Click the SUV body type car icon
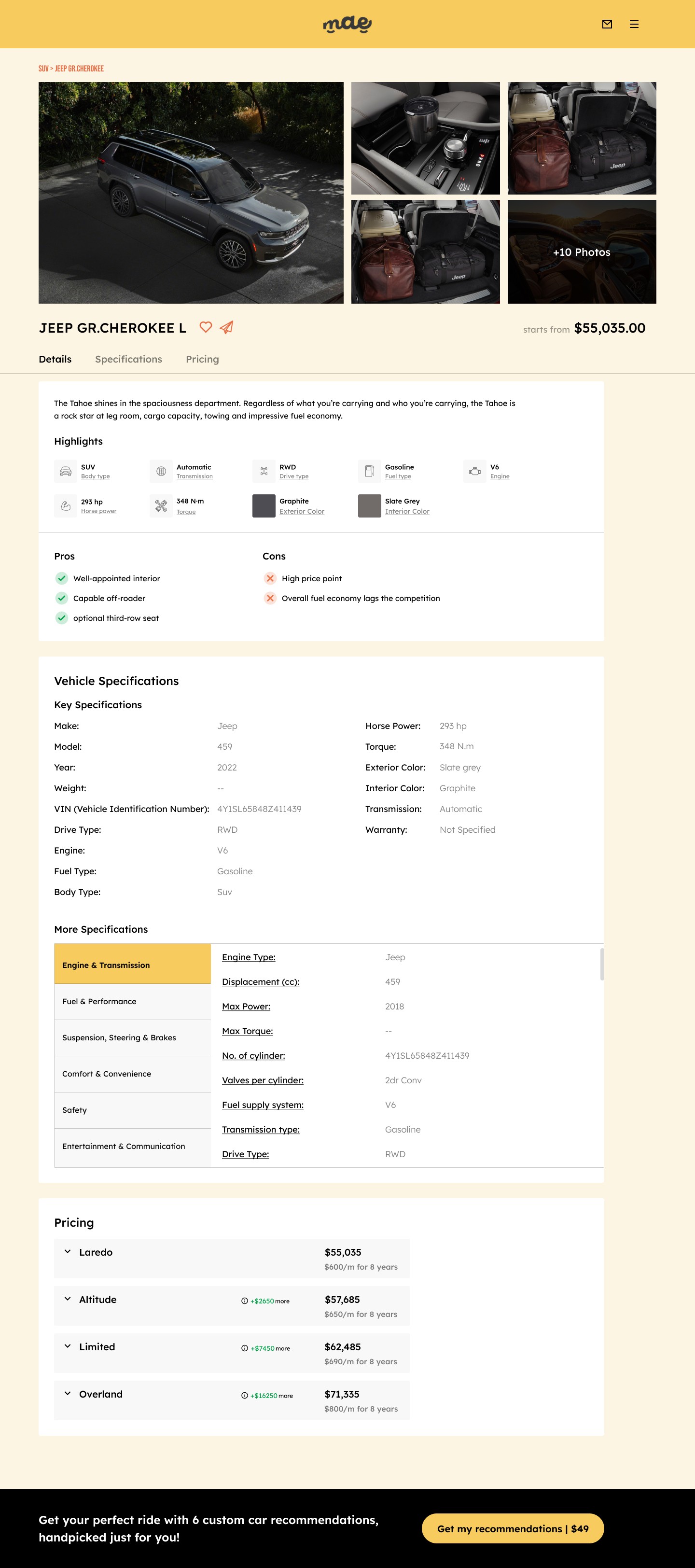Image resolution: width=695 pixels, height=1568 pixels. [x=65, y=471]
